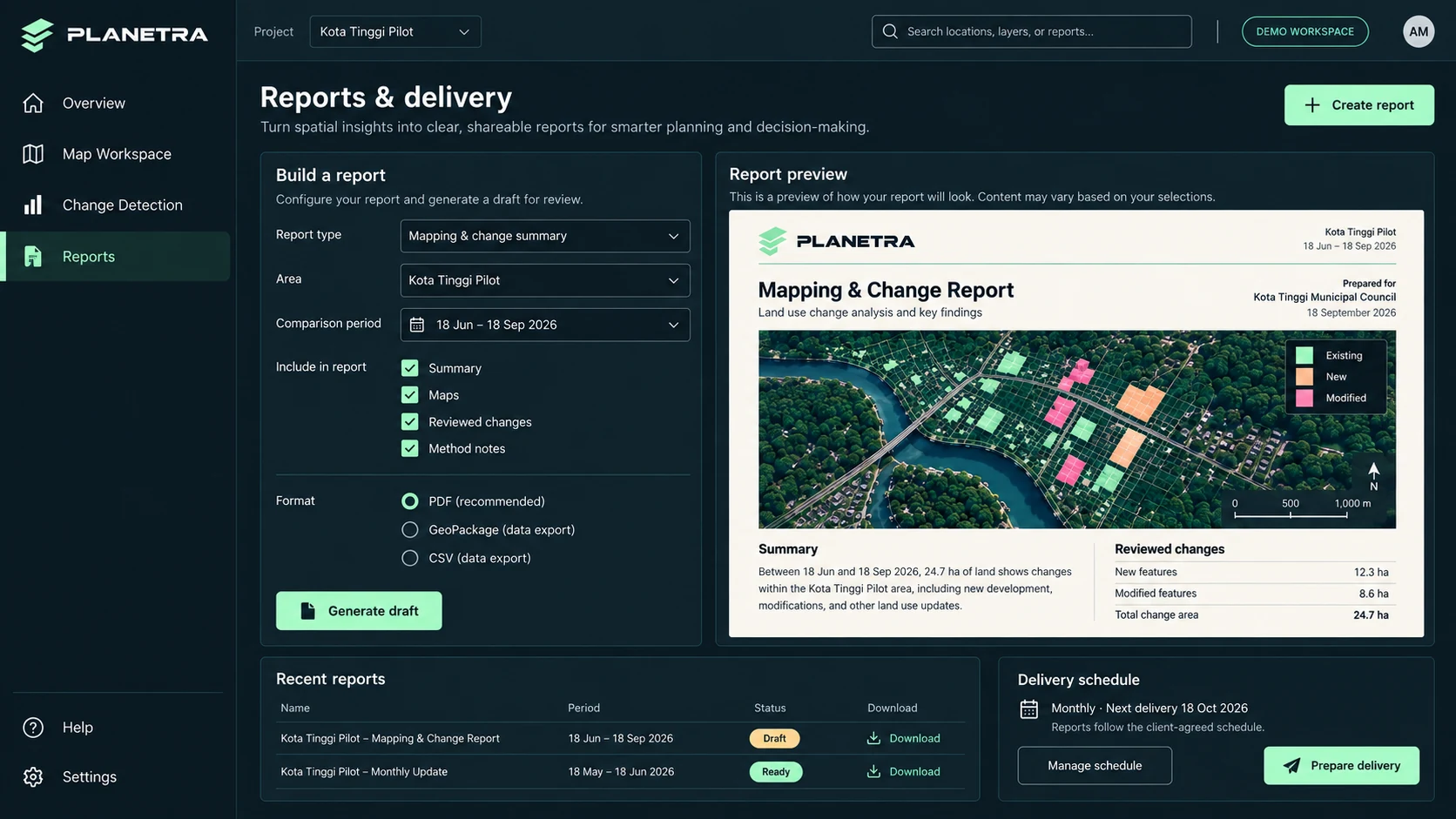
Task: Click download icon for Mapping & Change Report
Action: [x=873, y=738]
